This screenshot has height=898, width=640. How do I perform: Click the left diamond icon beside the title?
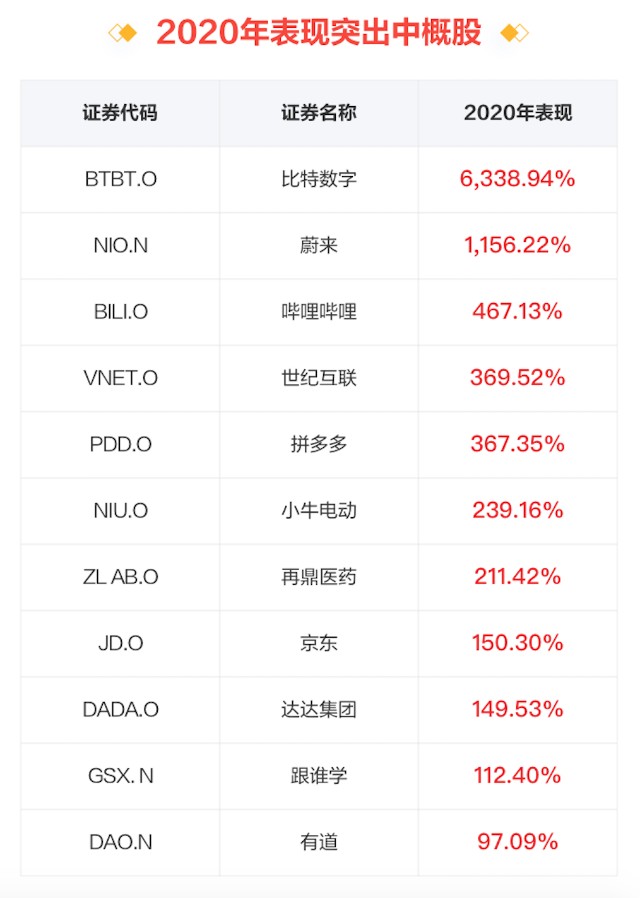[123, 33]
